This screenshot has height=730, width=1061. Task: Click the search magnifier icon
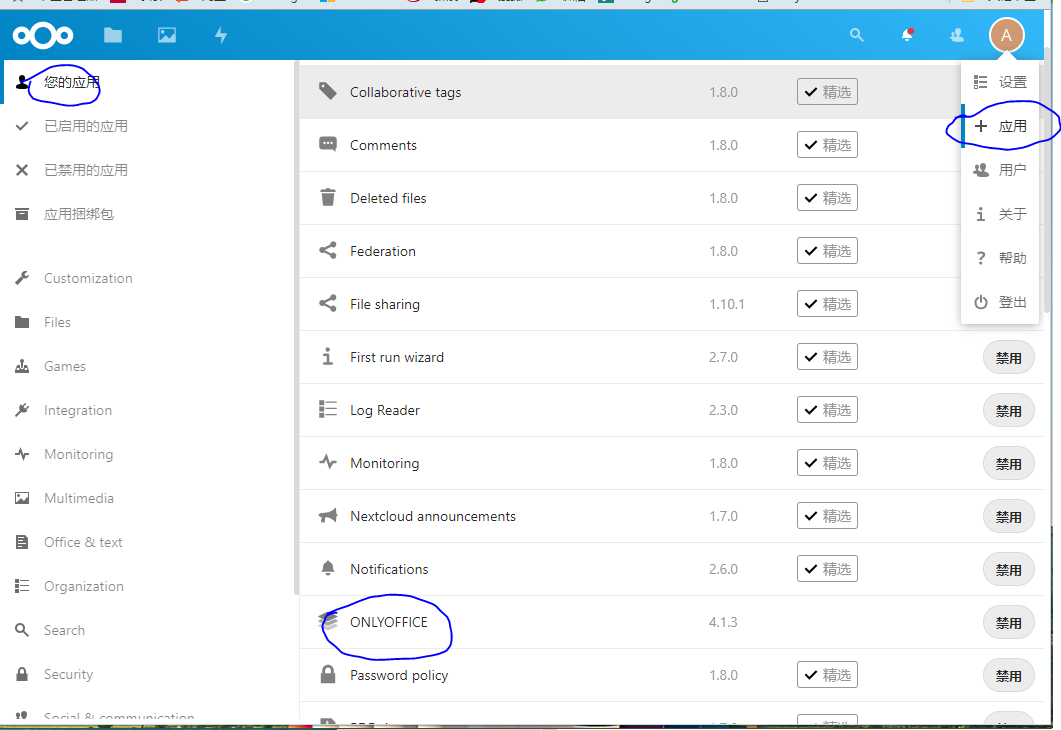coord(856,35)
